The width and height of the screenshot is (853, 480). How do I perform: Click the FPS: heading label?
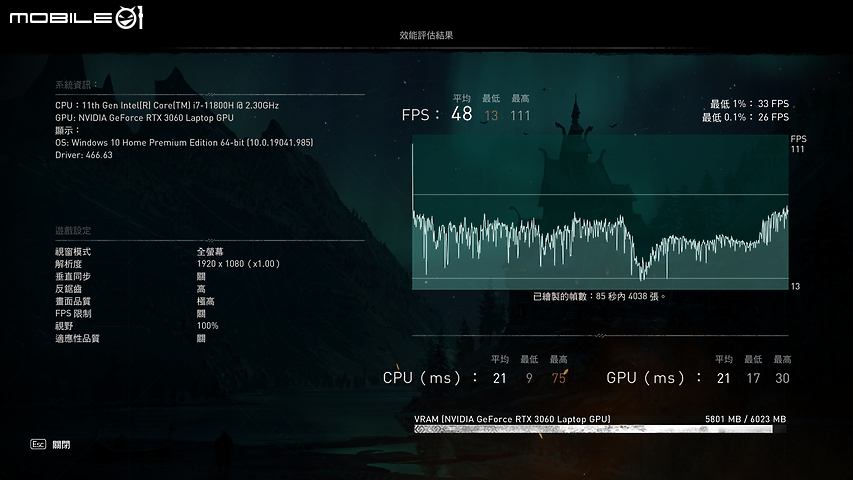tap(420, 115)
